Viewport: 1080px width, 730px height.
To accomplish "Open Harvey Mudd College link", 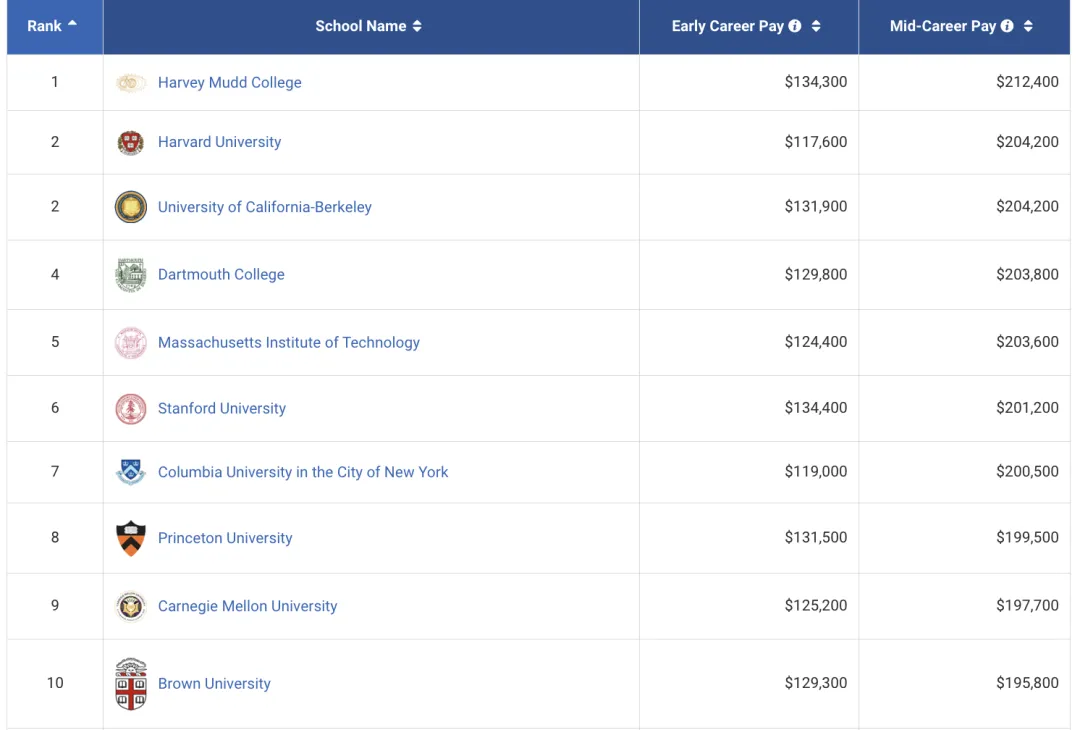I will click(229, 83).
